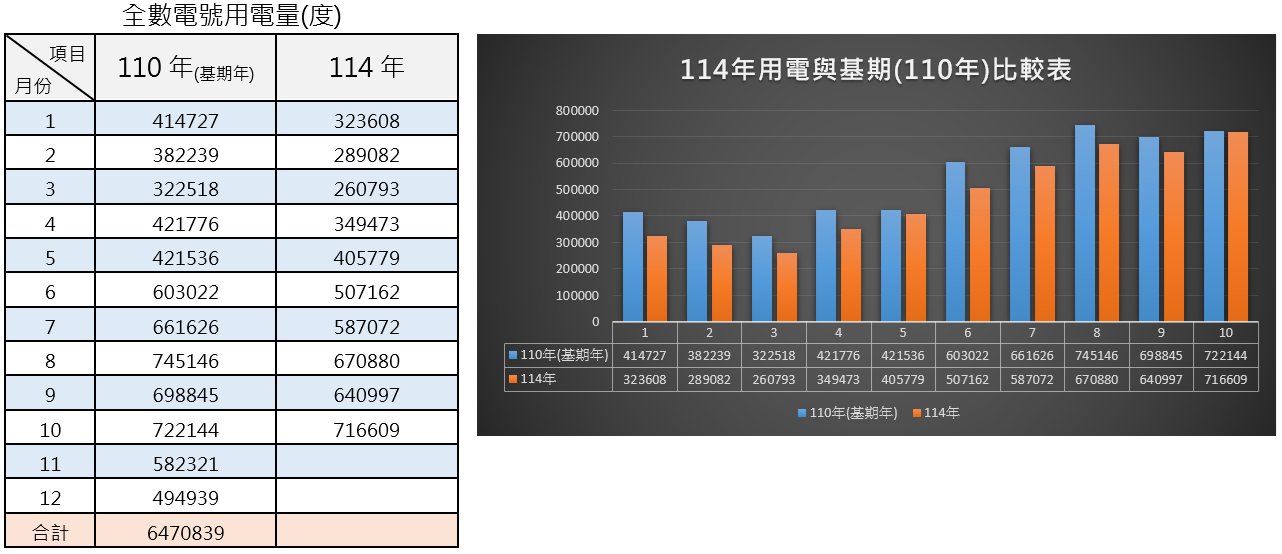This screenshot has width=1282, height=554.
Task: Click category label 9 on the chart's horizontal axis
Action: coord(1161,331)
